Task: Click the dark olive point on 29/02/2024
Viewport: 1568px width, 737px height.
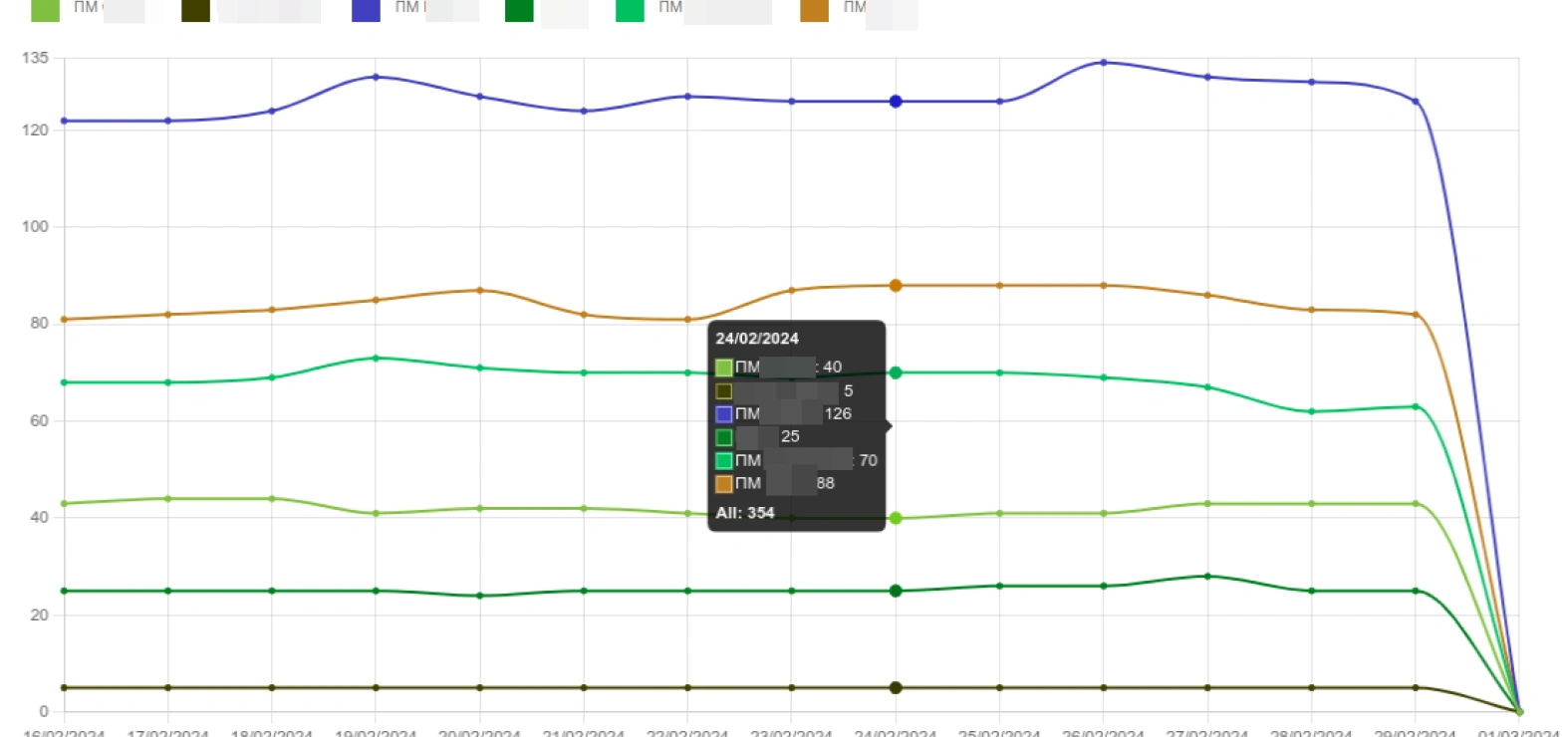Action: point(1416,687)
